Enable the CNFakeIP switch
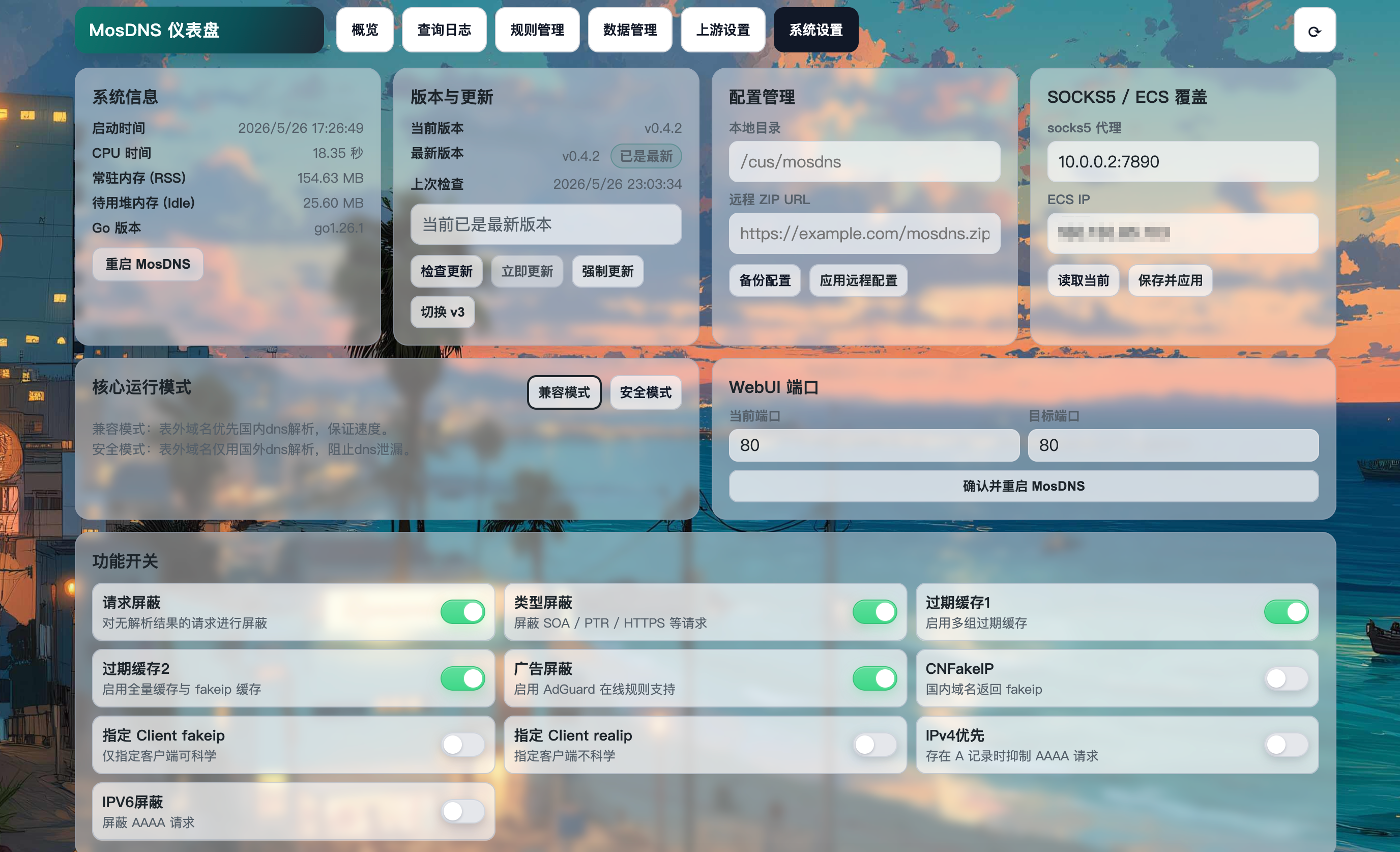 (1287, 678)
